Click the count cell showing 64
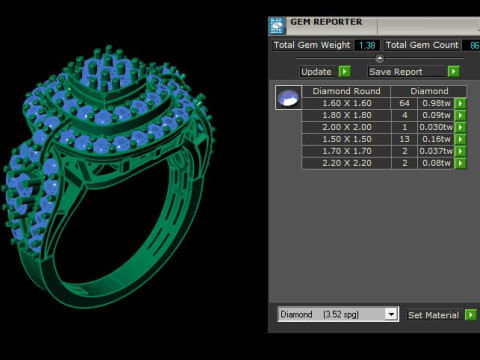The height and width of the screenshot is (360, 480). point(404,103)
